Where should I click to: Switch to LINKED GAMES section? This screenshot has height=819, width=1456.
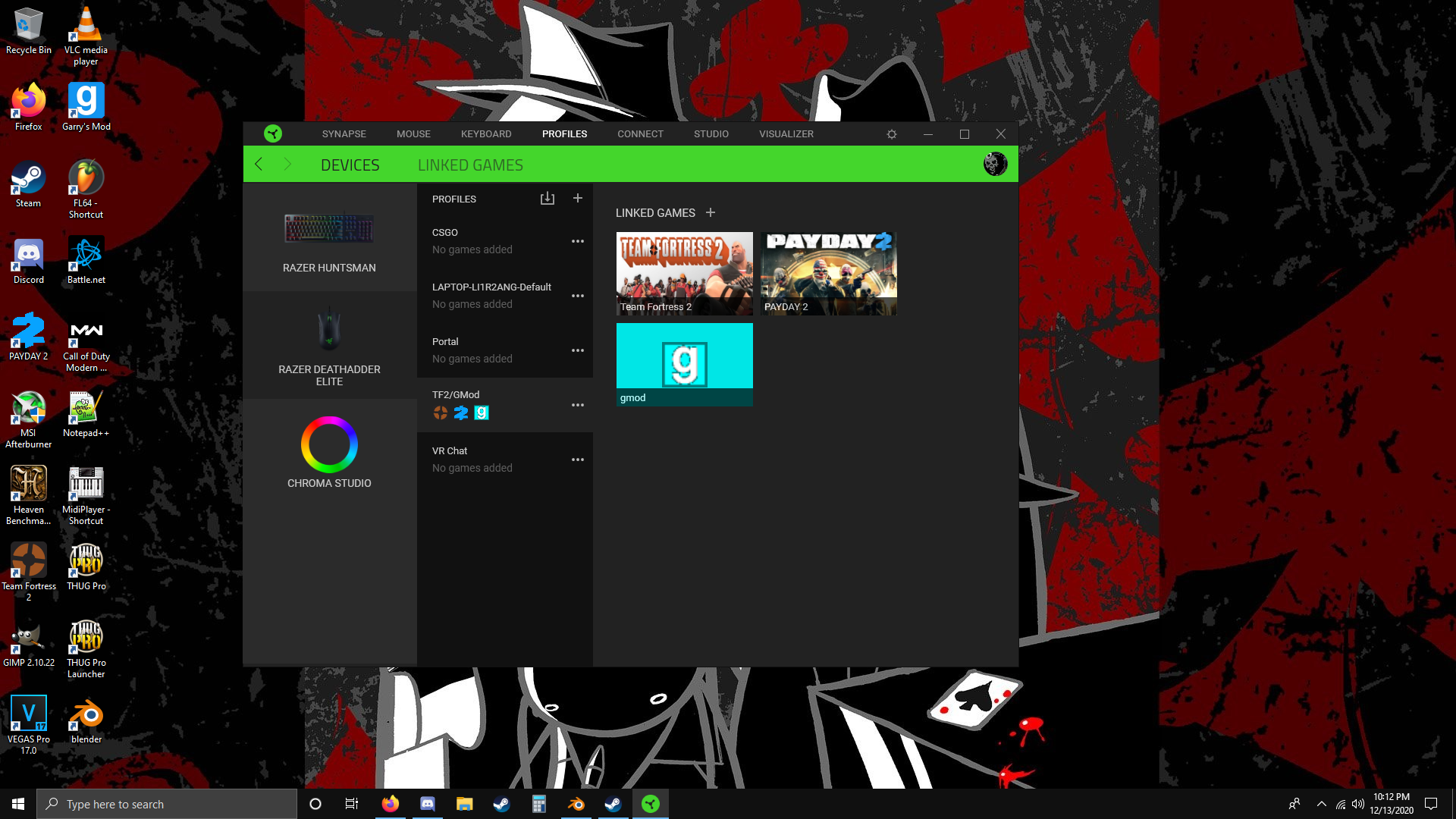click(470, 165)
